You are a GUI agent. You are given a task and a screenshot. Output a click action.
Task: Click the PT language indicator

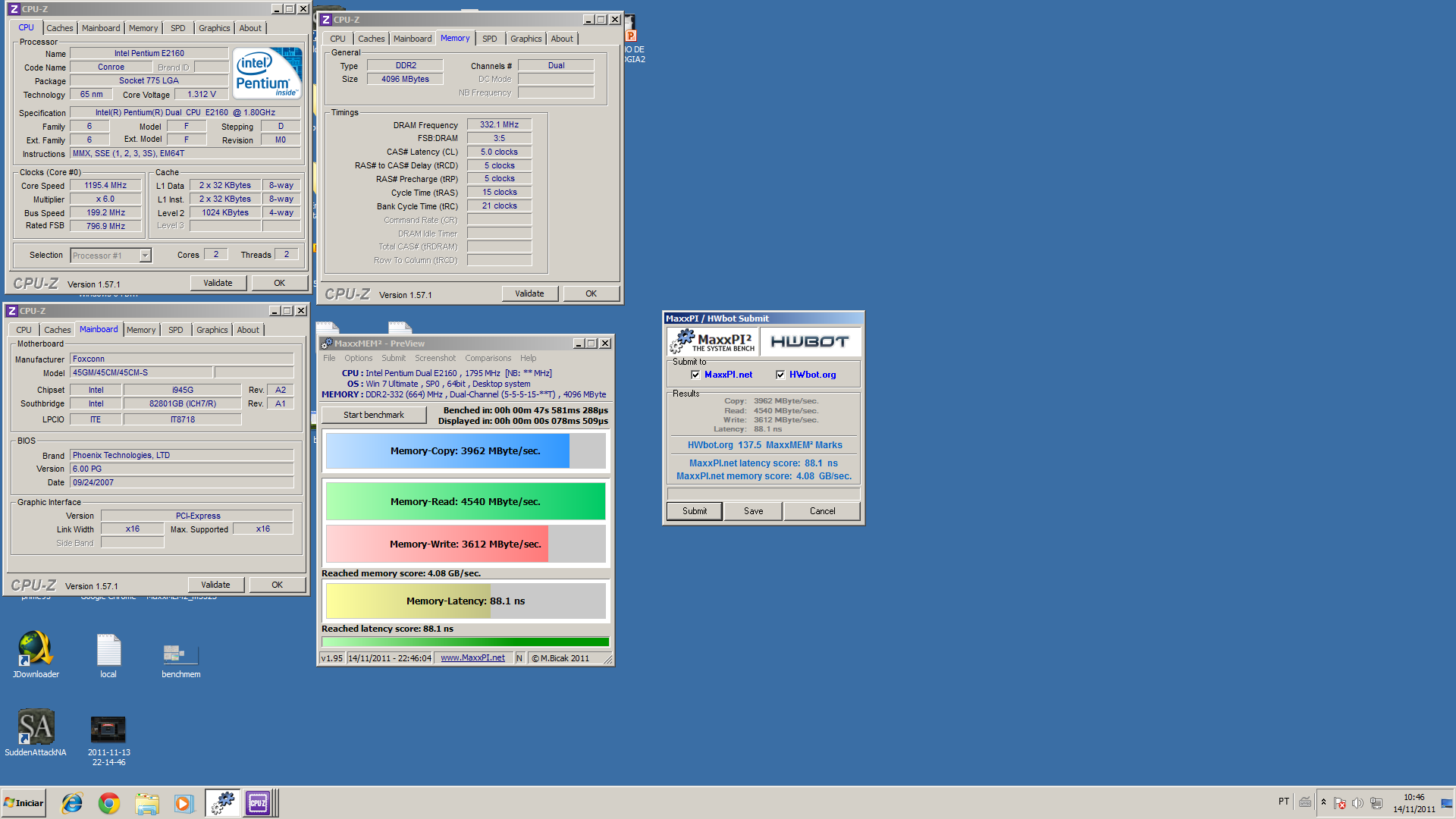[1284, 802]
